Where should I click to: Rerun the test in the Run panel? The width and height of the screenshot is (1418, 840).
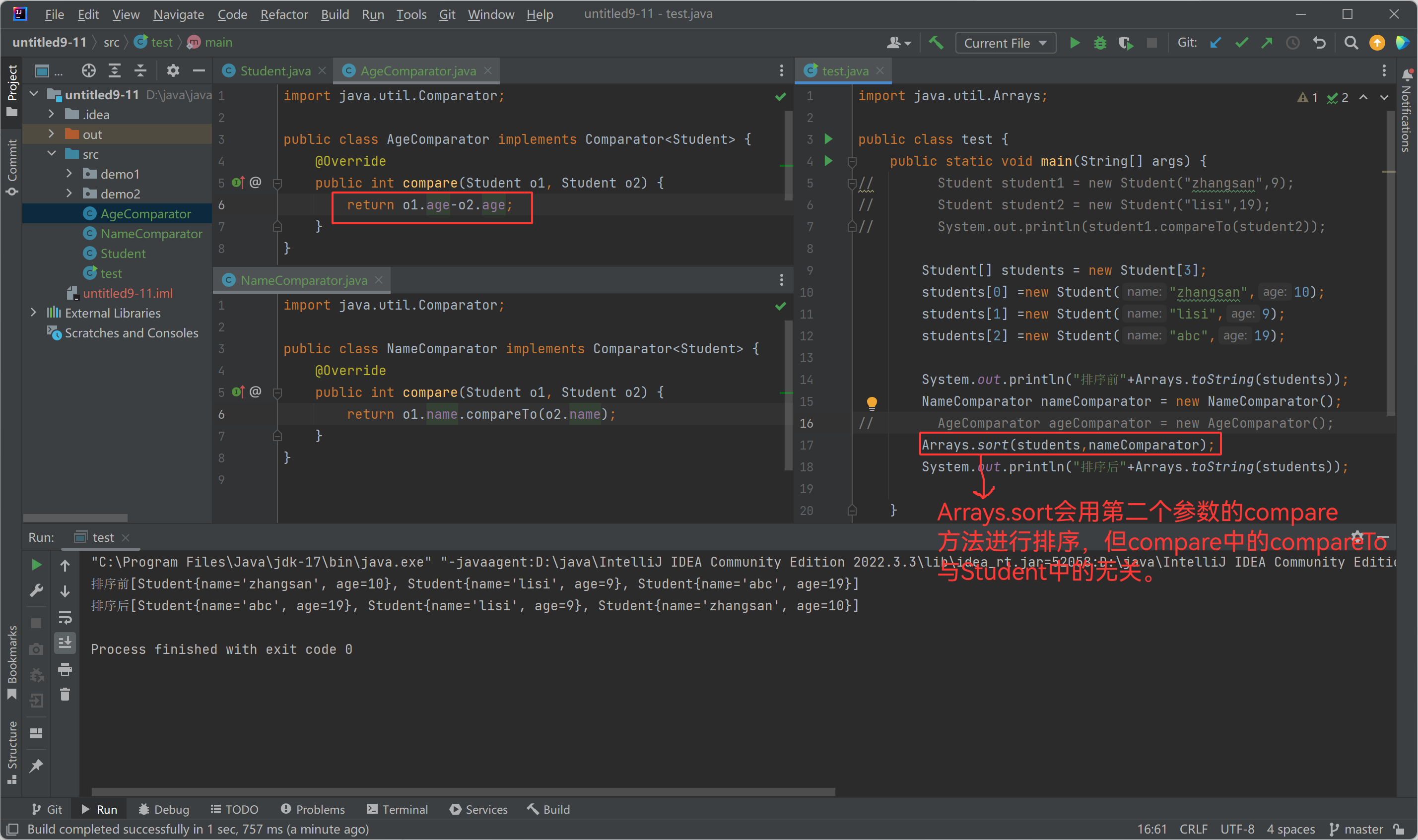(36, 564)
